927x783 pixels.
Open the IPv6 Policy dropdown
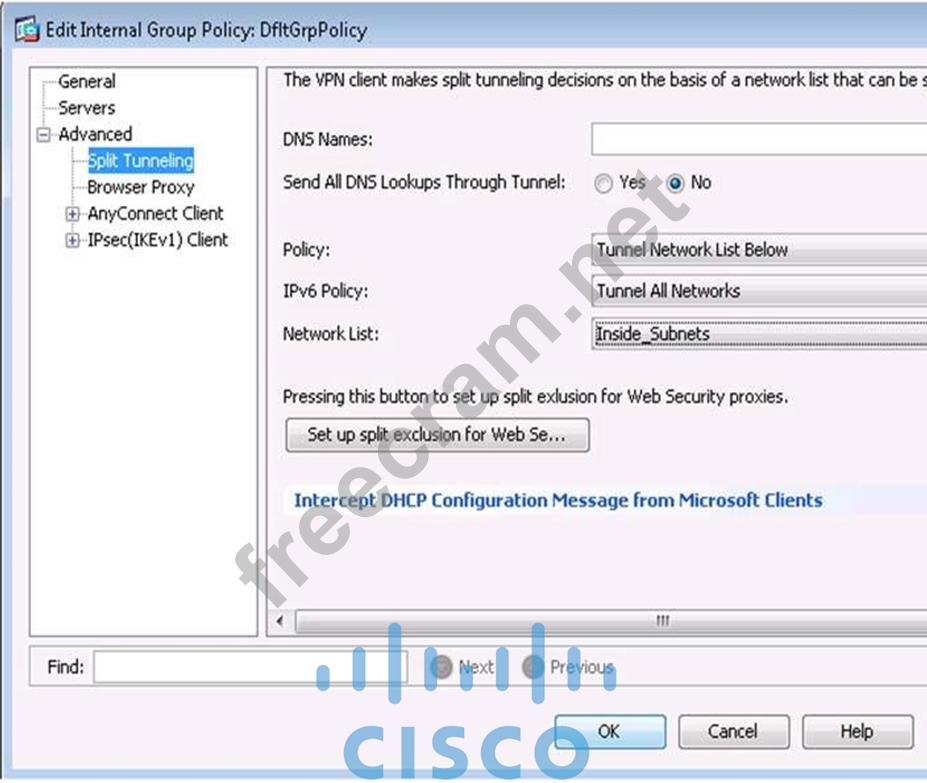pos(759,291)
